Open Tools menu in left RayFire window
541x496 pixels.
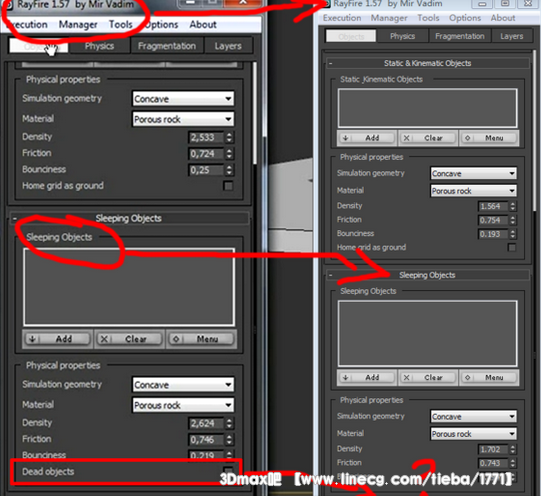pos(120,24)
